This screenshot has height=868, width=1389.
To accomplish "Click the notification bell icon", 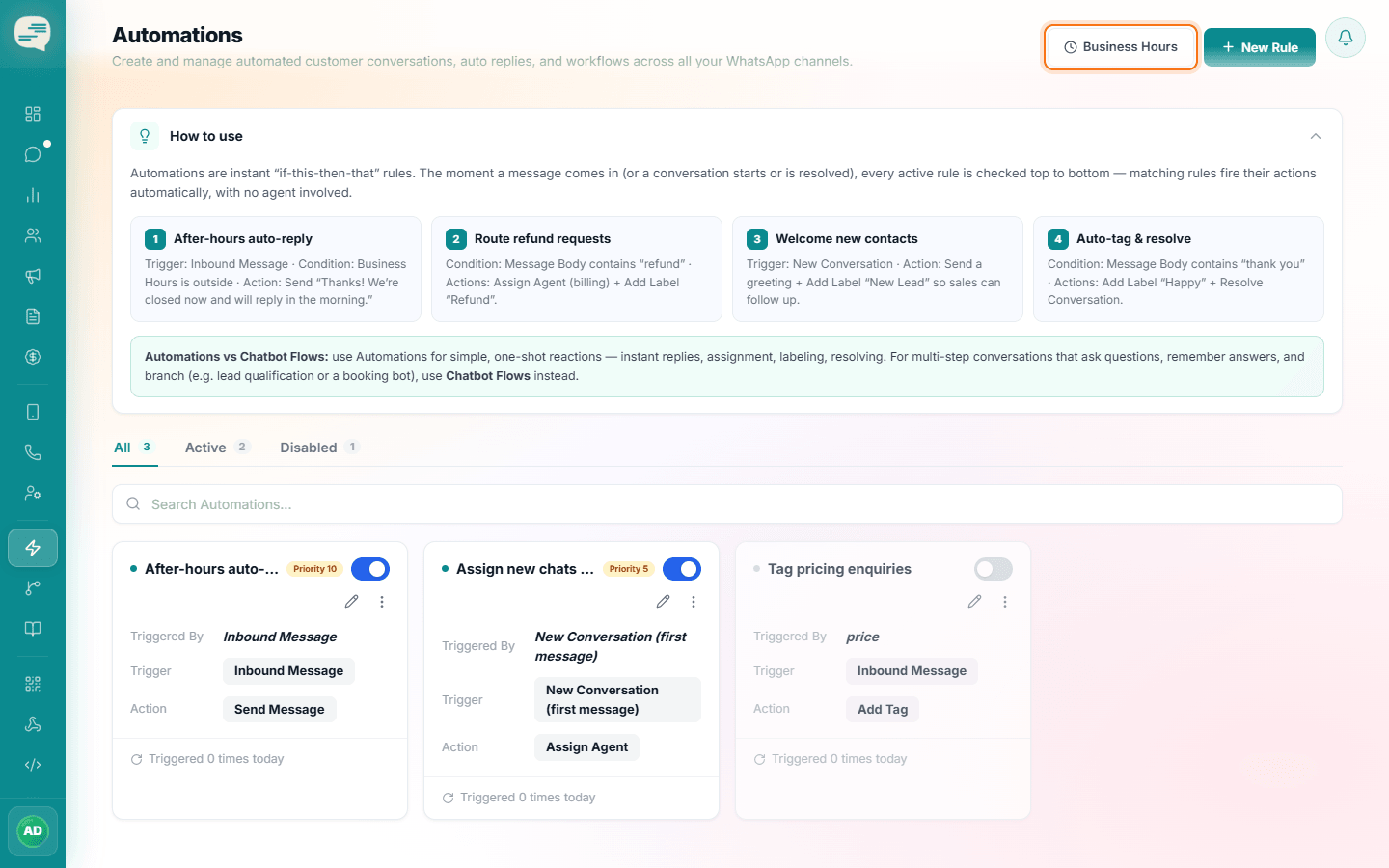I will (x=1346, y=38).
